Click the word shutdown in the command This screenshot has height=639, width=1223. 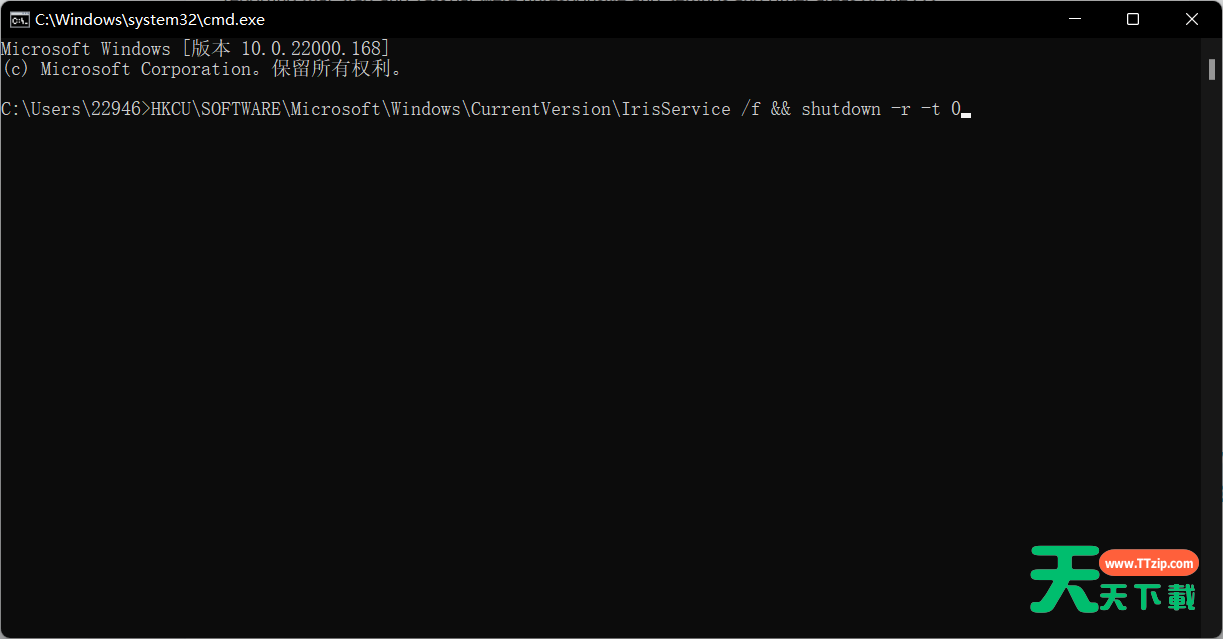[840, 109]
